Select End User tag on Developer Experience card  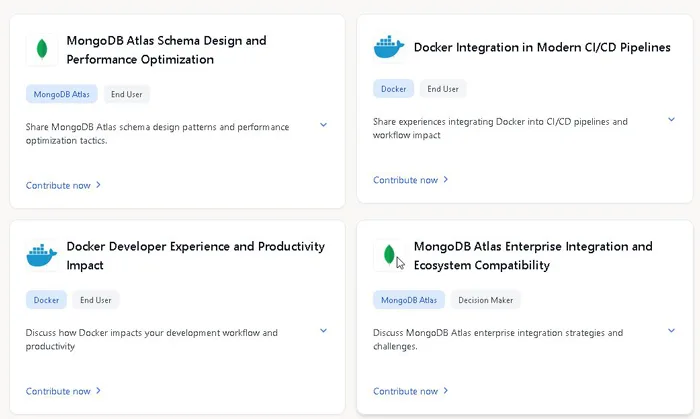[96, 300]
